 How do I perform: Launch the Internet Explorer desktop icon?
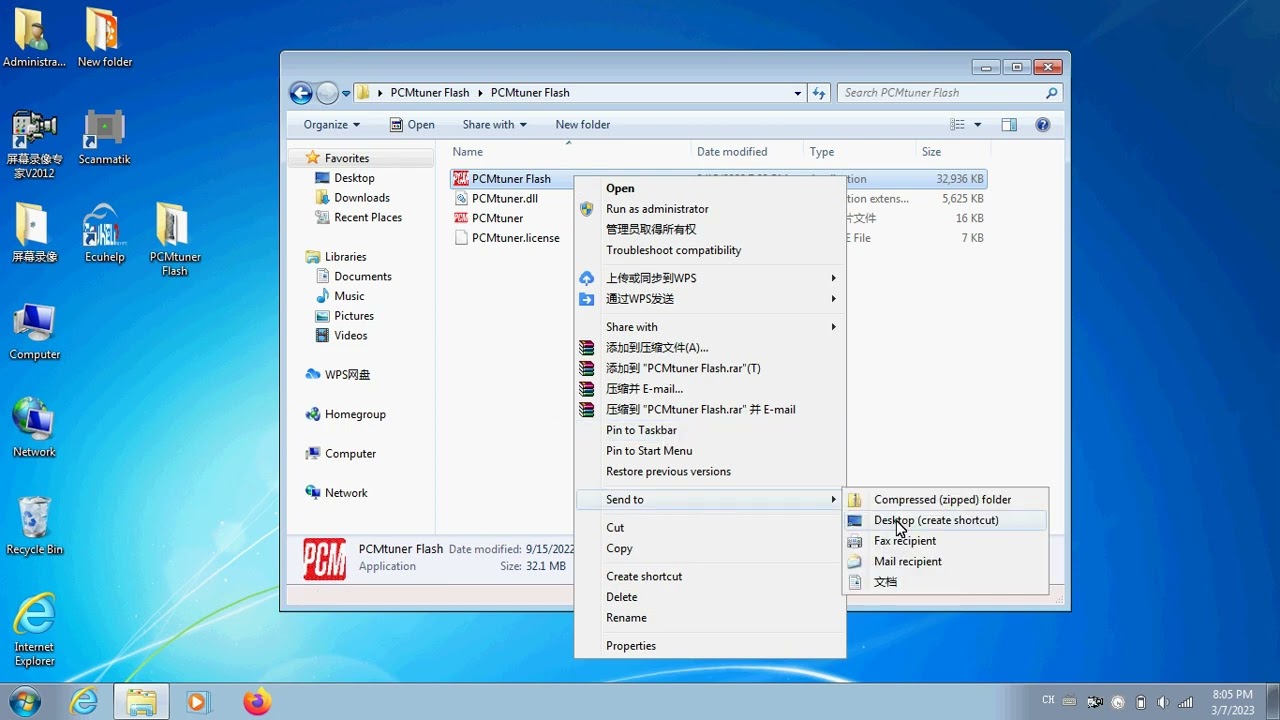(x=34, y=631)
